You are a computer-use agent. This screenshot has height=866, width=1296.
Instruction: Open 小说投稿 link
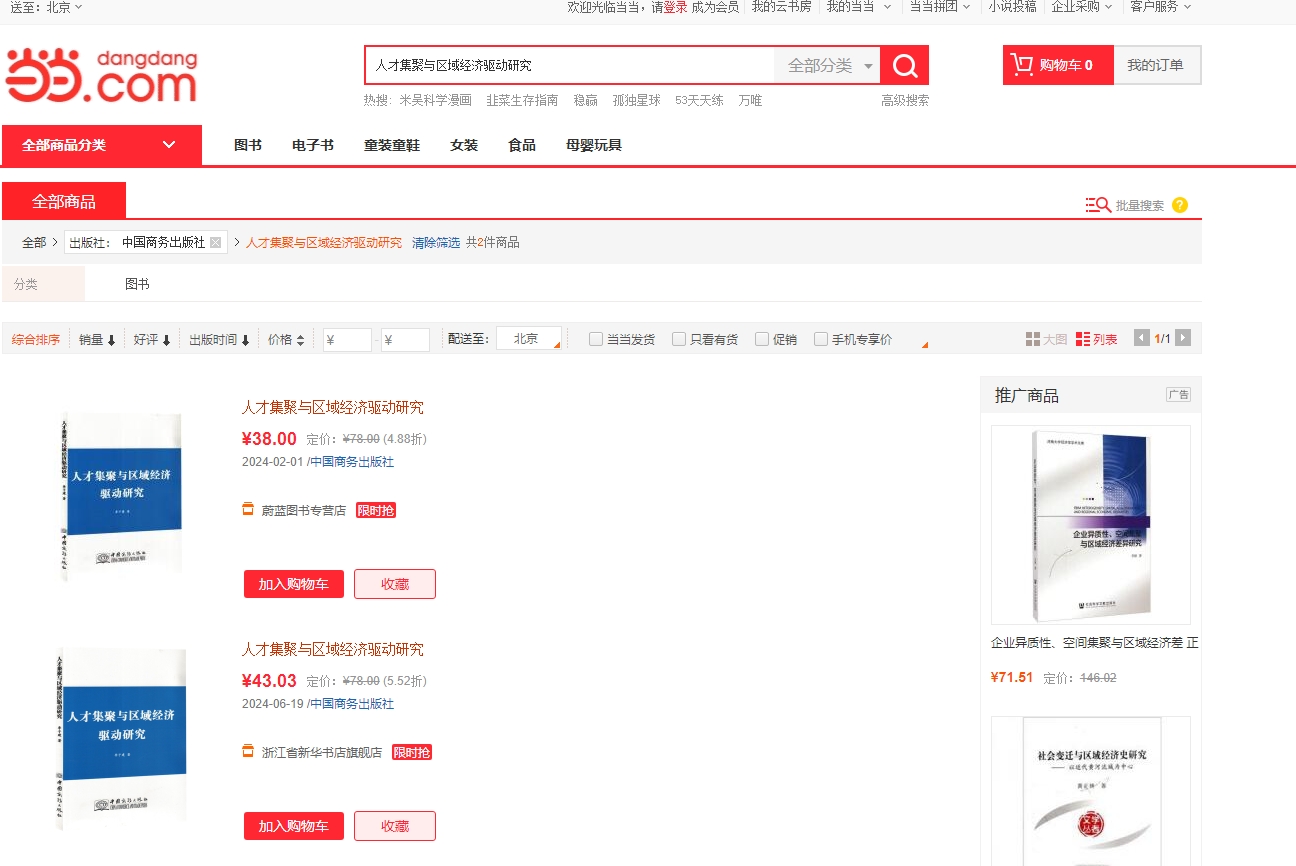click(1012, 7)
